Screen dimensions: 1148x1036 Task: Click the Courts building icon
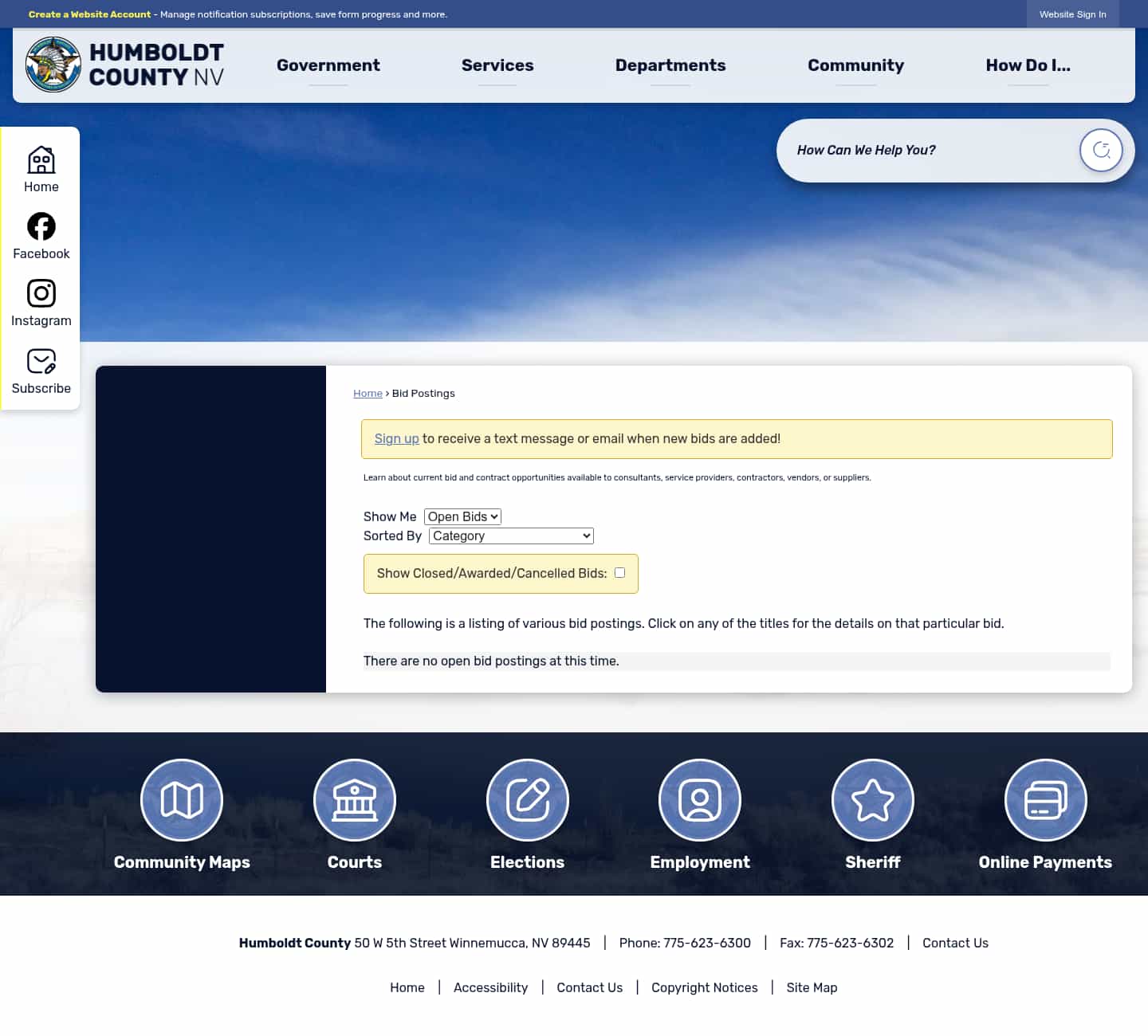pos(355,799)
